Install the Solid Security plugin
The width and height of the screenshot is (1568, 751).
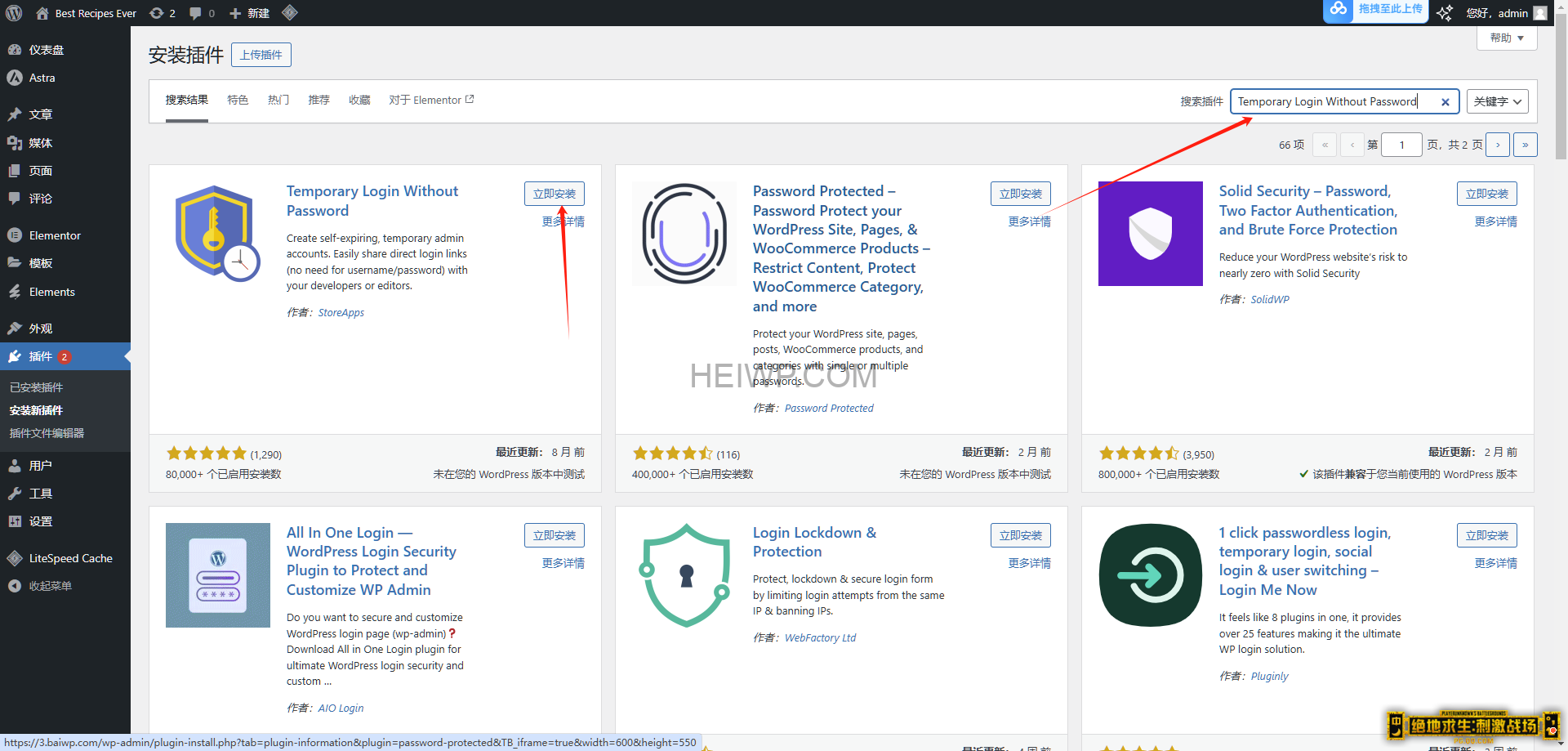1487,194
